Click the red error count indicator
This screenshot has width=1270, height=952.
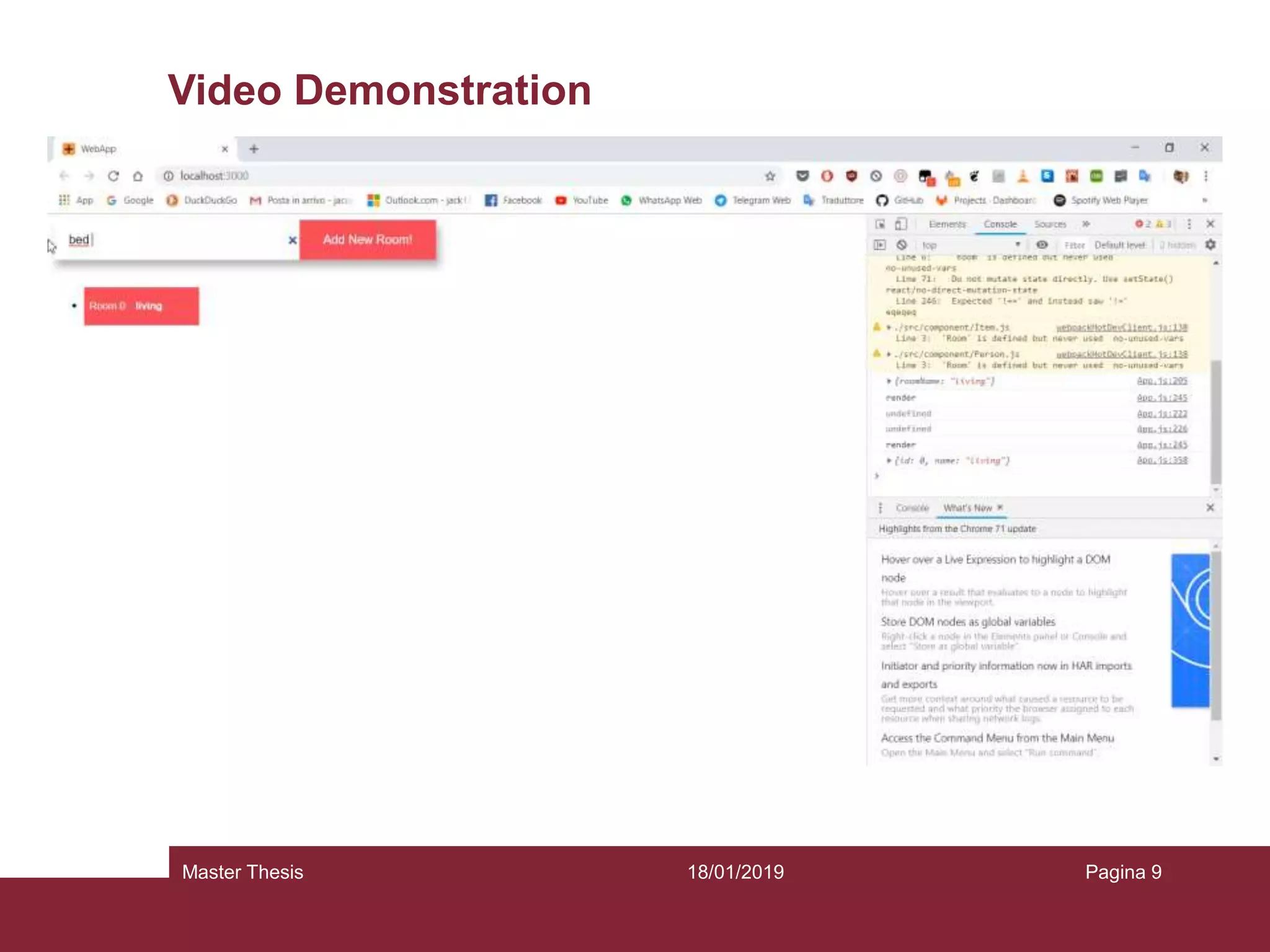click(x=1143, y=224)
